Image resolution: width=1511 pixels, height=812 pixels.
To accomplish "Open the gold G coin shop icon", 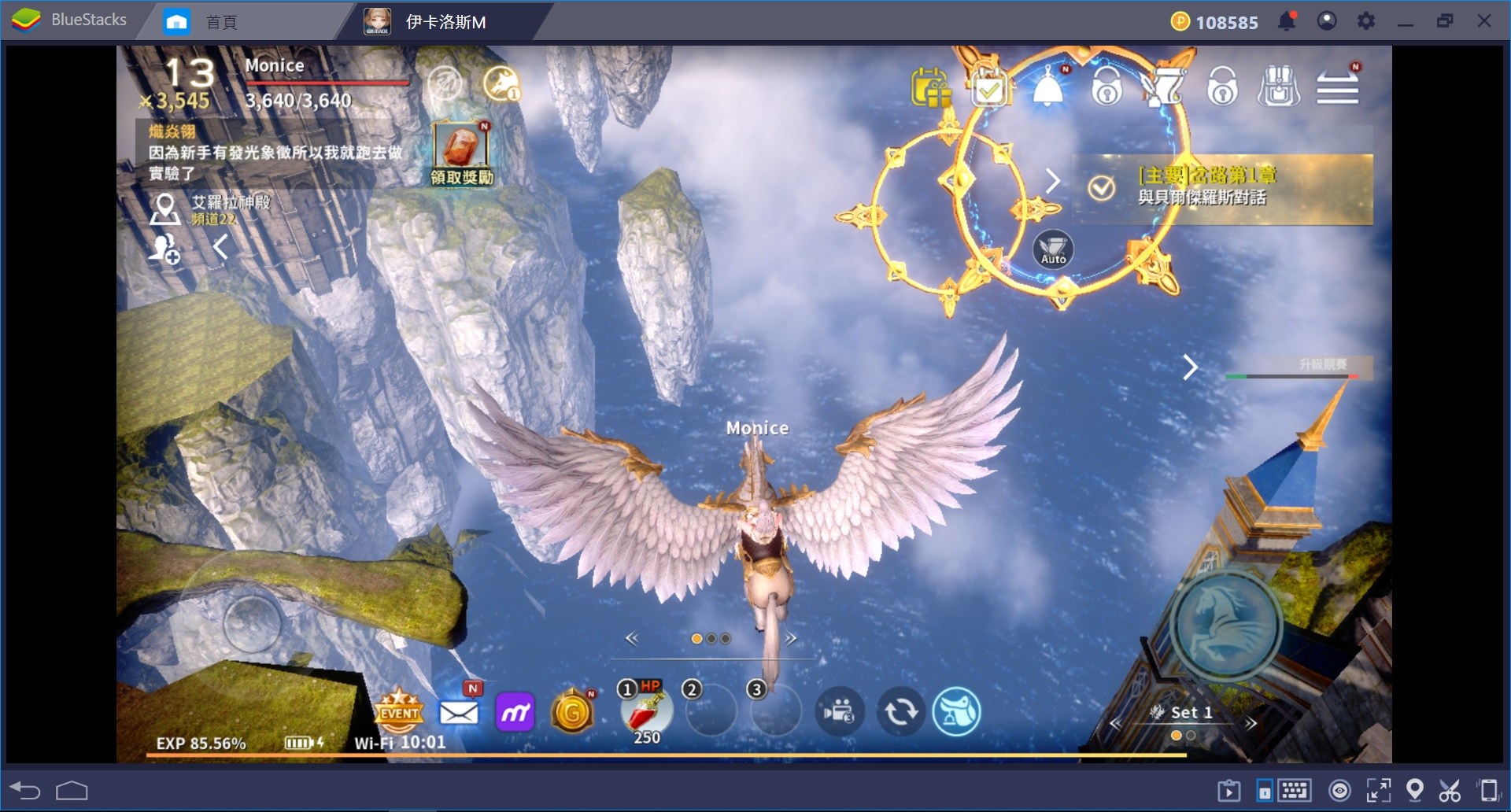I will click(x=573, y=713).
